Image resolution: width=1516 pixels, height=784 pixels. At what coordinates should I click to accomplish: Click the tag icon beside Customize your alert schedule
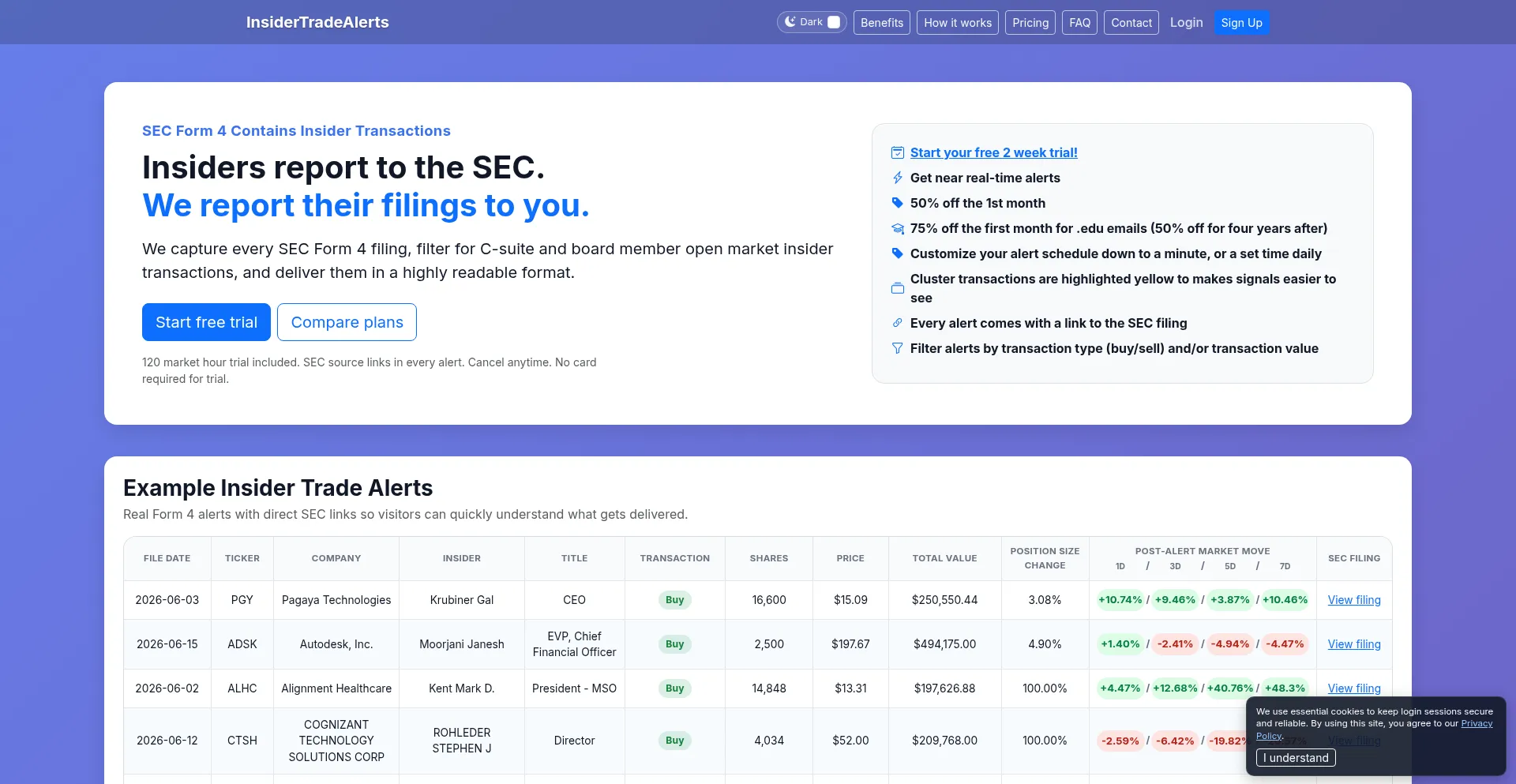[897, 253]
